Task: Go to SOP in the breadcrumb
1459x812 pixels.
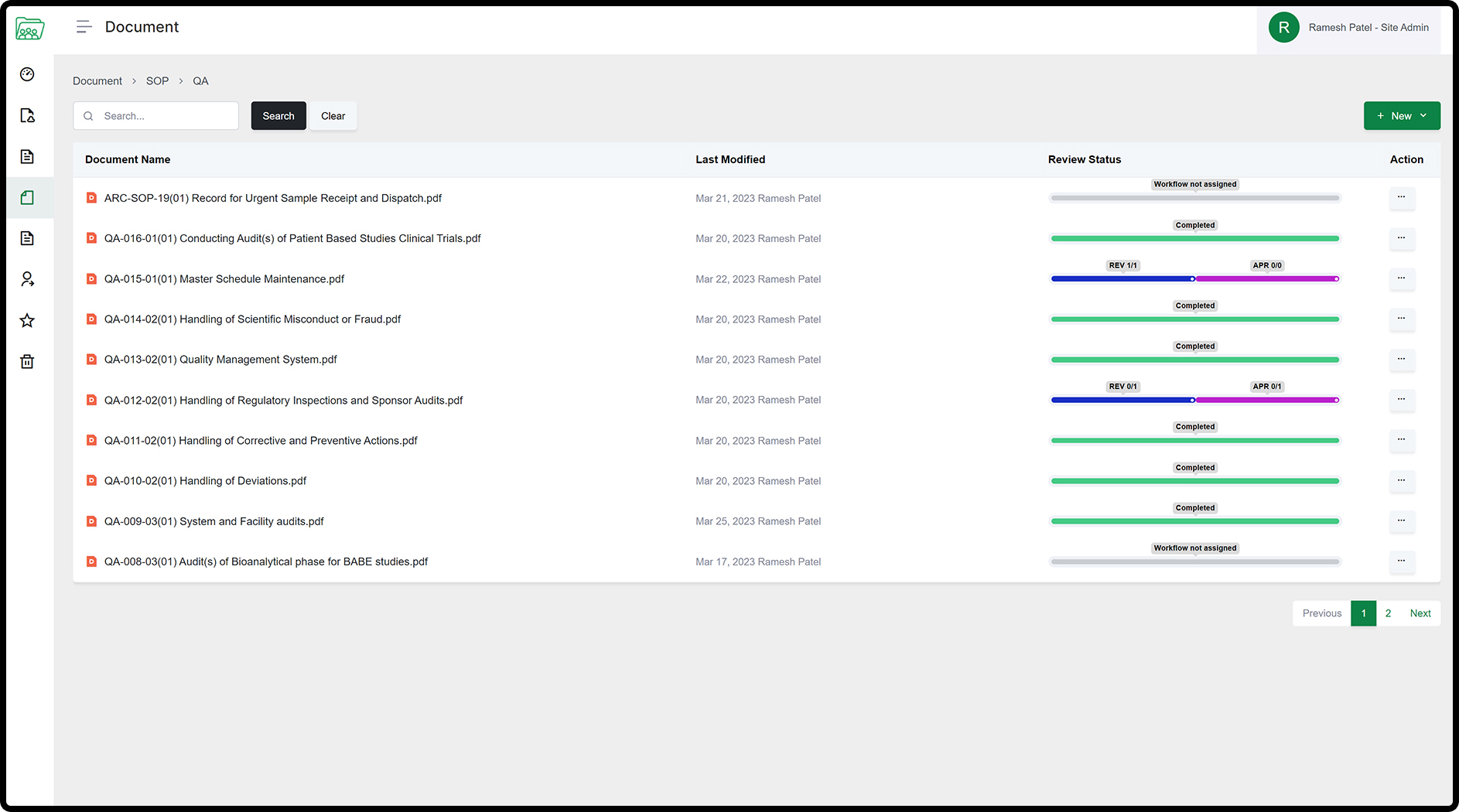Action: (x=157, y=81)
